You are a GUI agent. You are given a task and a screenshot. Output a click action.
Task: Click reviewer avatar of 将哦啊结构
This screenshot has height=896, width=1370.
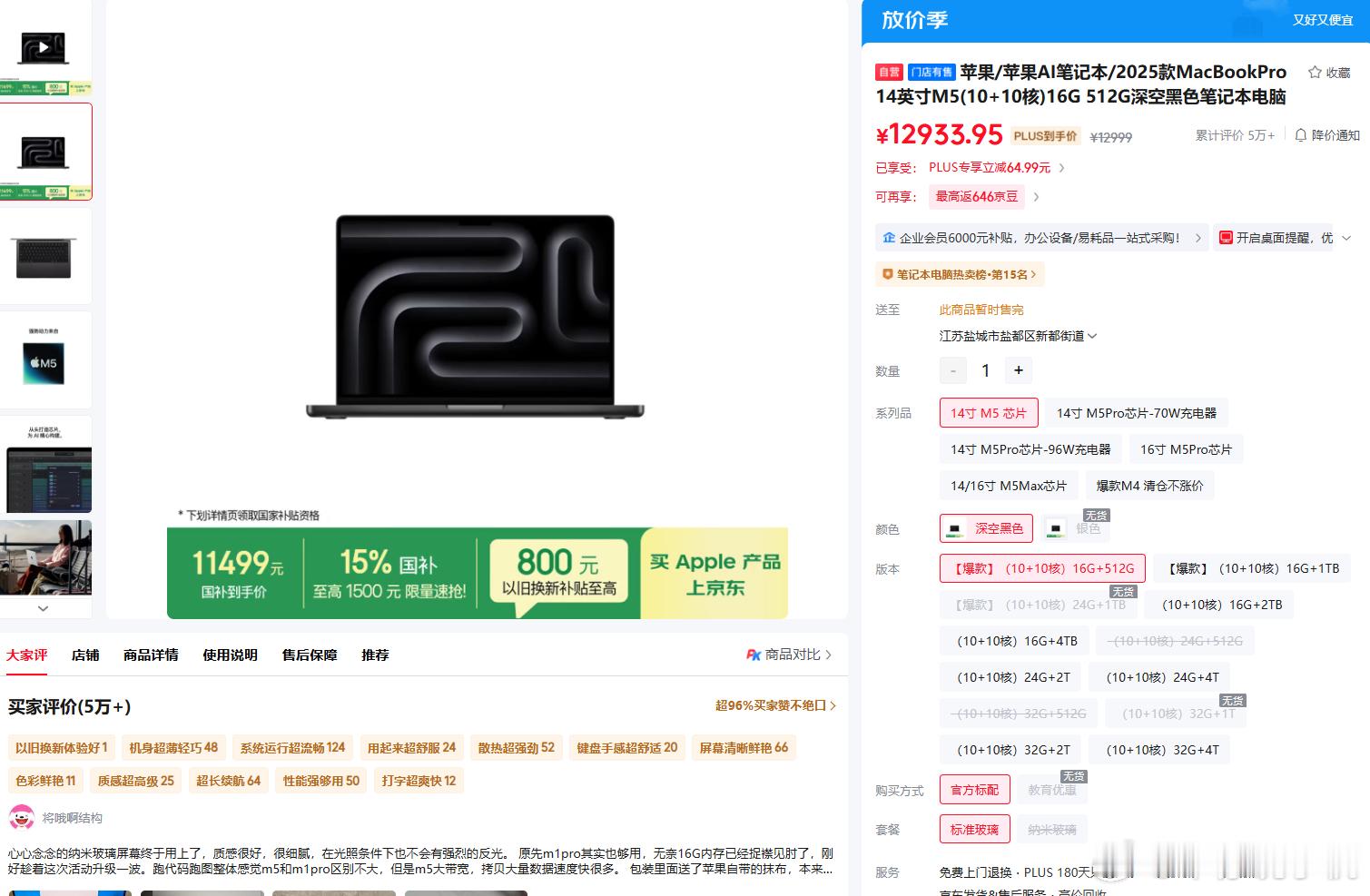click(x=22, y=817)
